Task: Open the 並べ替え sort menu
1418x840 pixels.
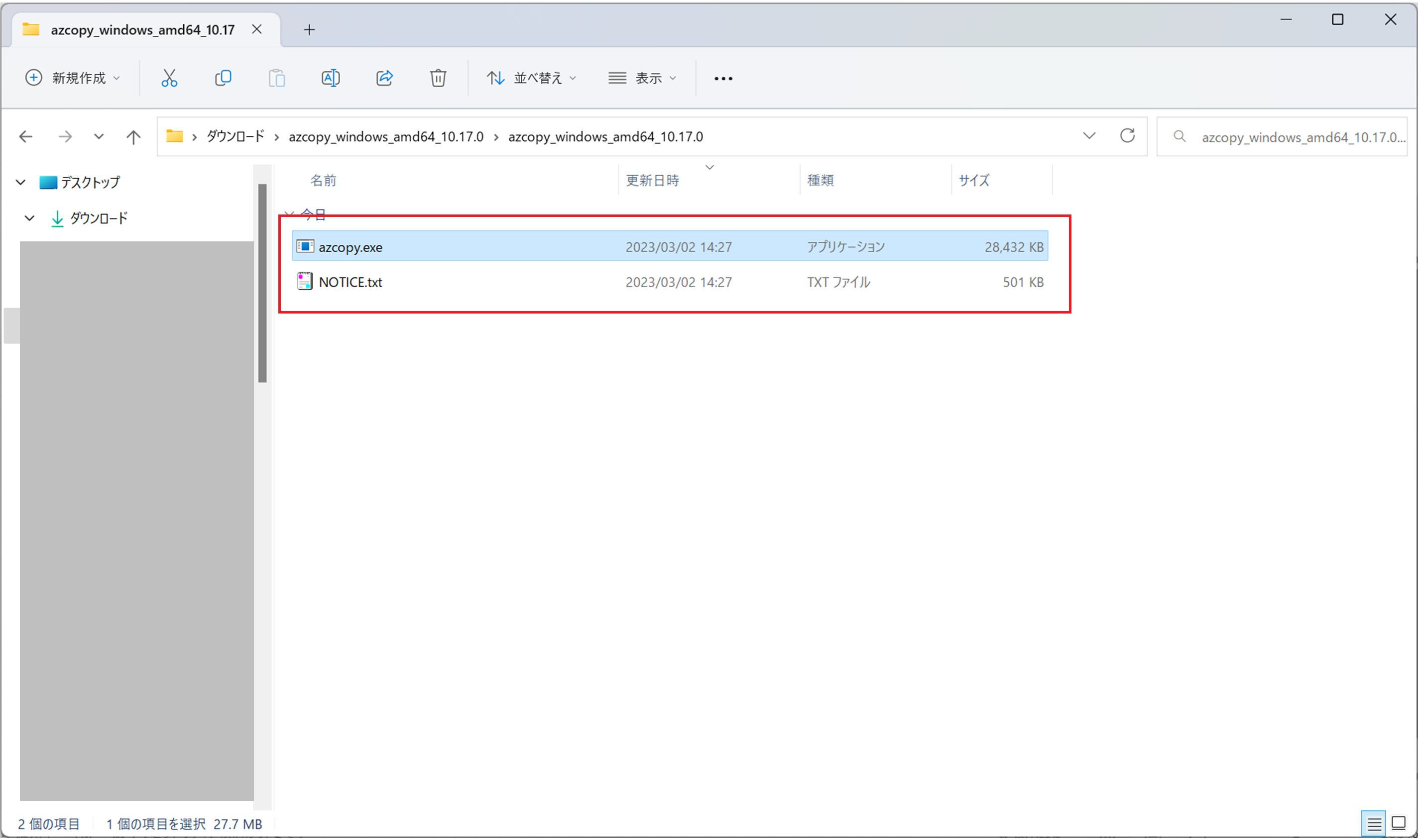Action: tap(531, 78)
